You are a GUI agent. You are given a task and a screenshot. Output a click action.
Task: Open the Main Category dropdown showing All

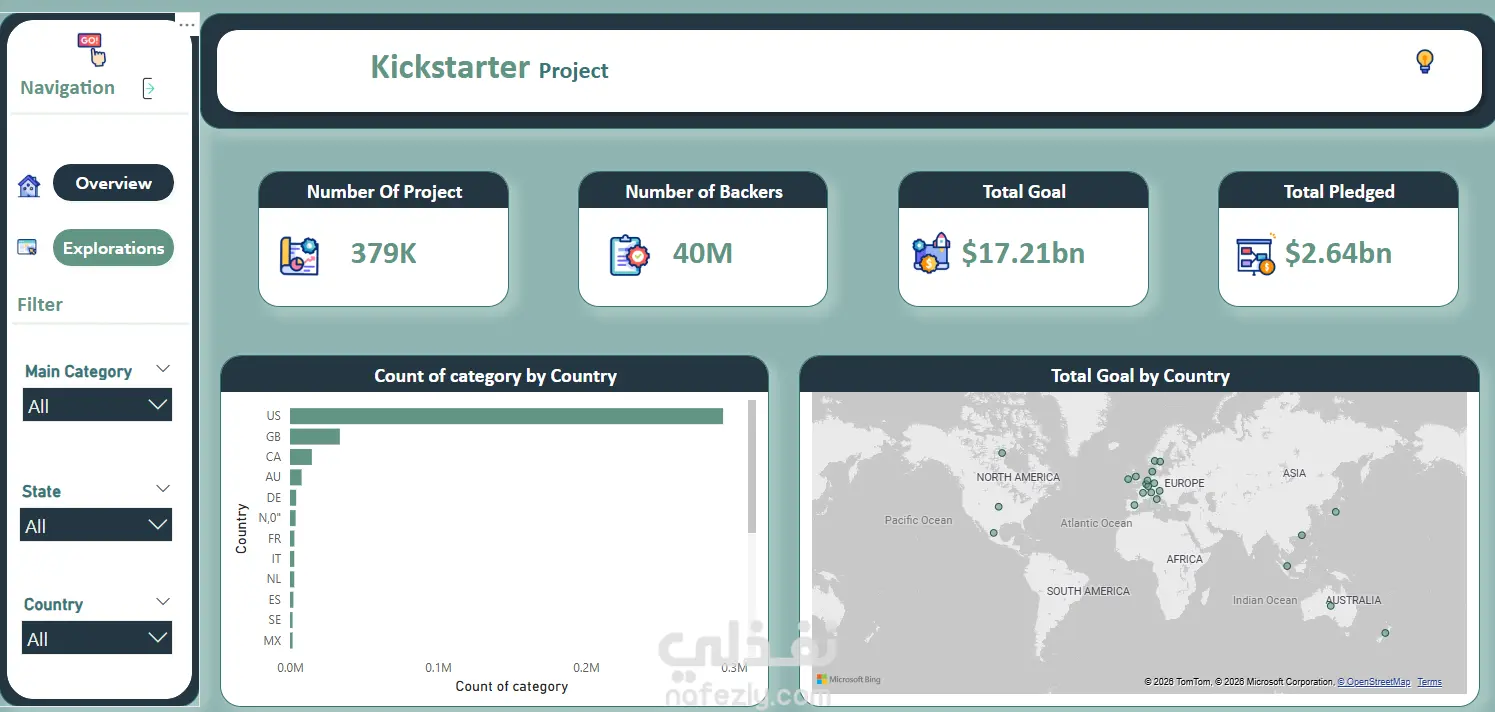pyautogui.click(x=97, y=405)
